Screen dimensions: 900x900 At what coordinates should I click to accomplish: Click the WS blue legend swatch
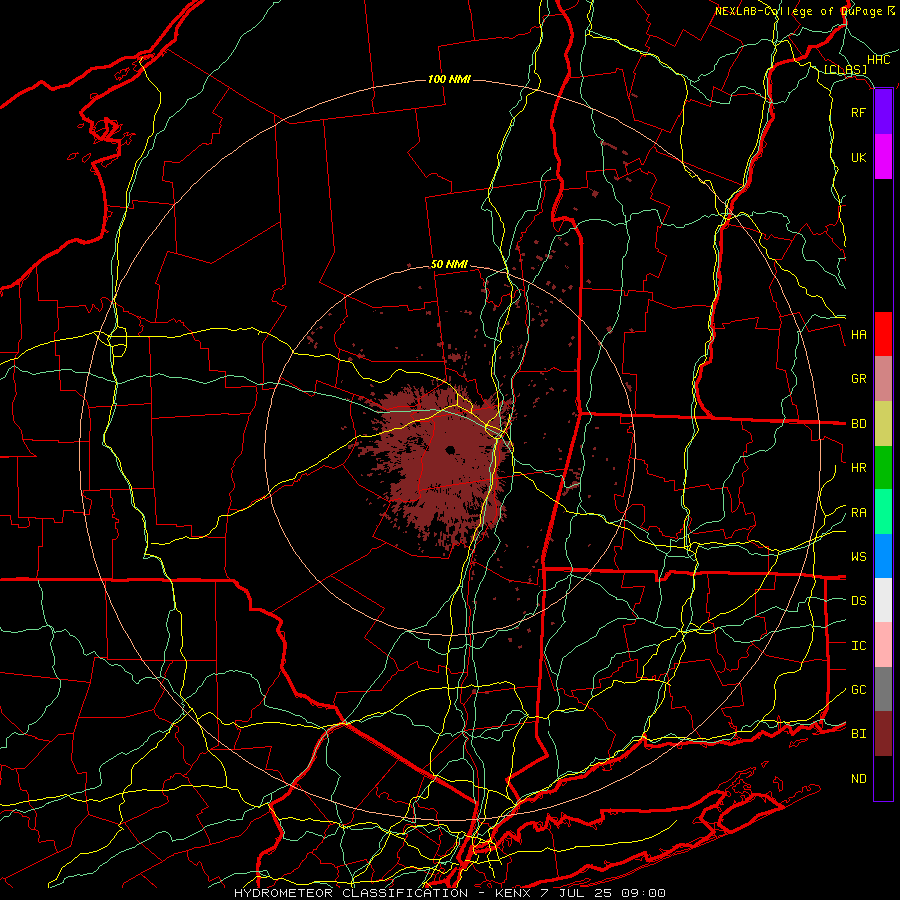coord(883,556)
